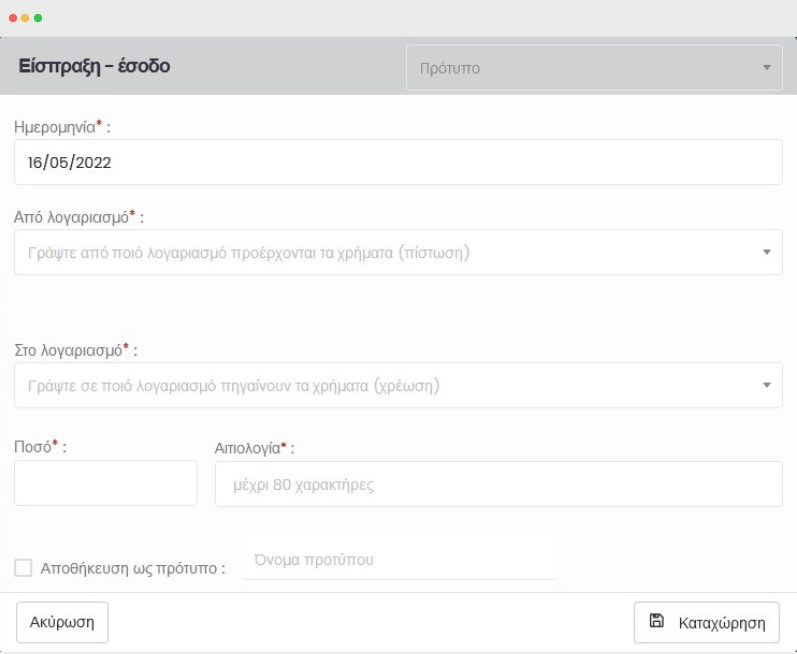
Task: Enable the Αποθήκευση ως πρότυπο checkbox
Action: [23, 568]
